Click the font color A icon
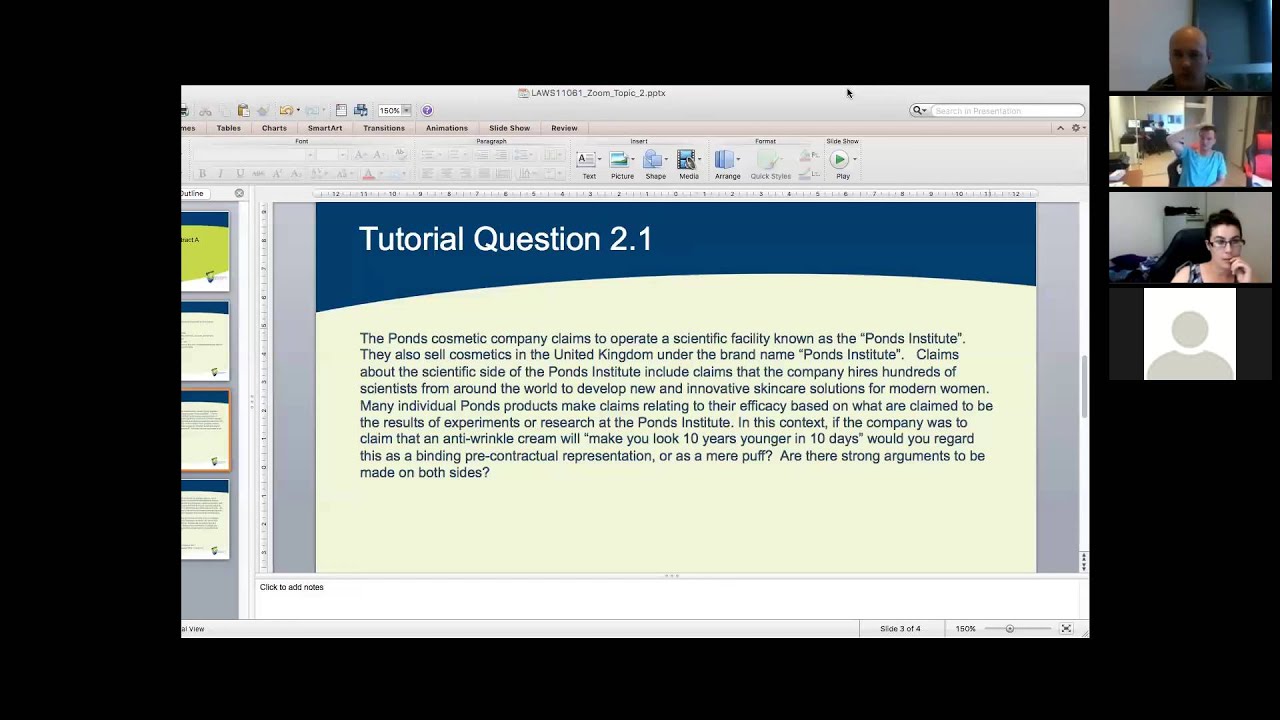Viewport: 1280px width, 720px height. [368, 174]
